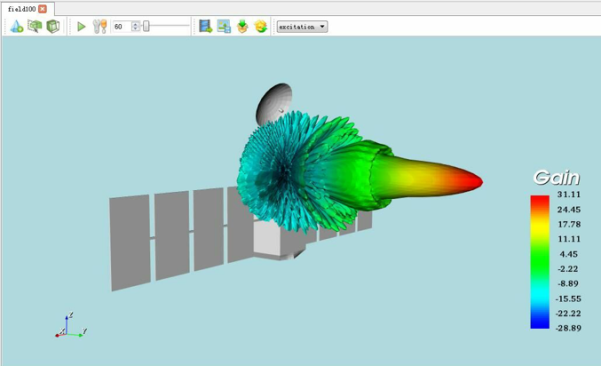Increase the frame value with the up arrow
The image size is (601, 366).
[135, 24]
